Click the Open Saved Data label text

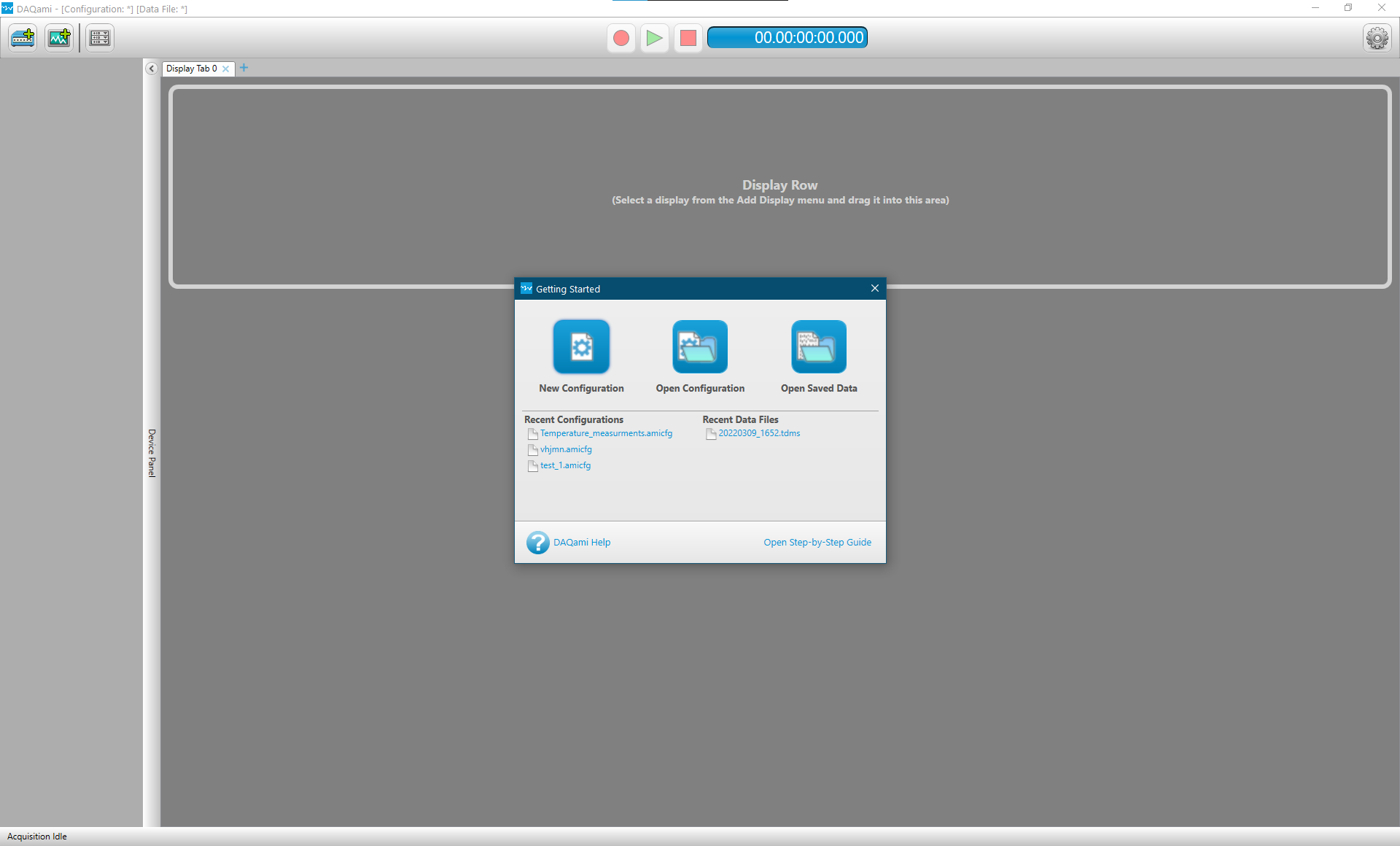click(x=819, y=389)
